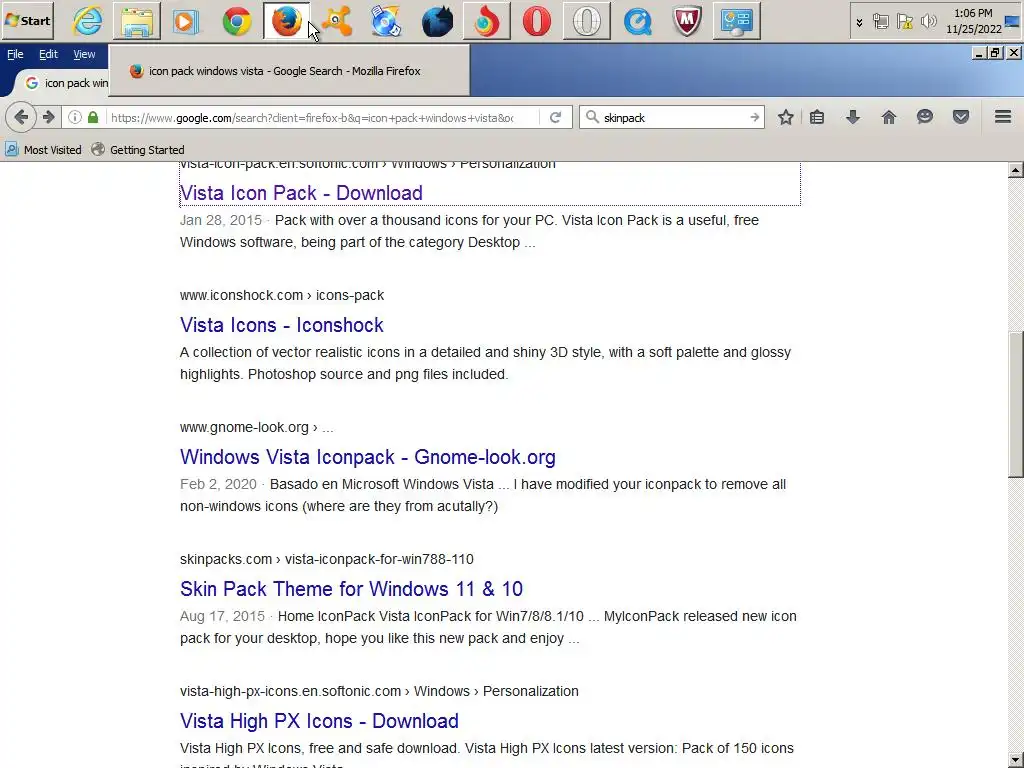
Task: Open Avast Secure Browser taskbar icon
Action: point(337,21)
